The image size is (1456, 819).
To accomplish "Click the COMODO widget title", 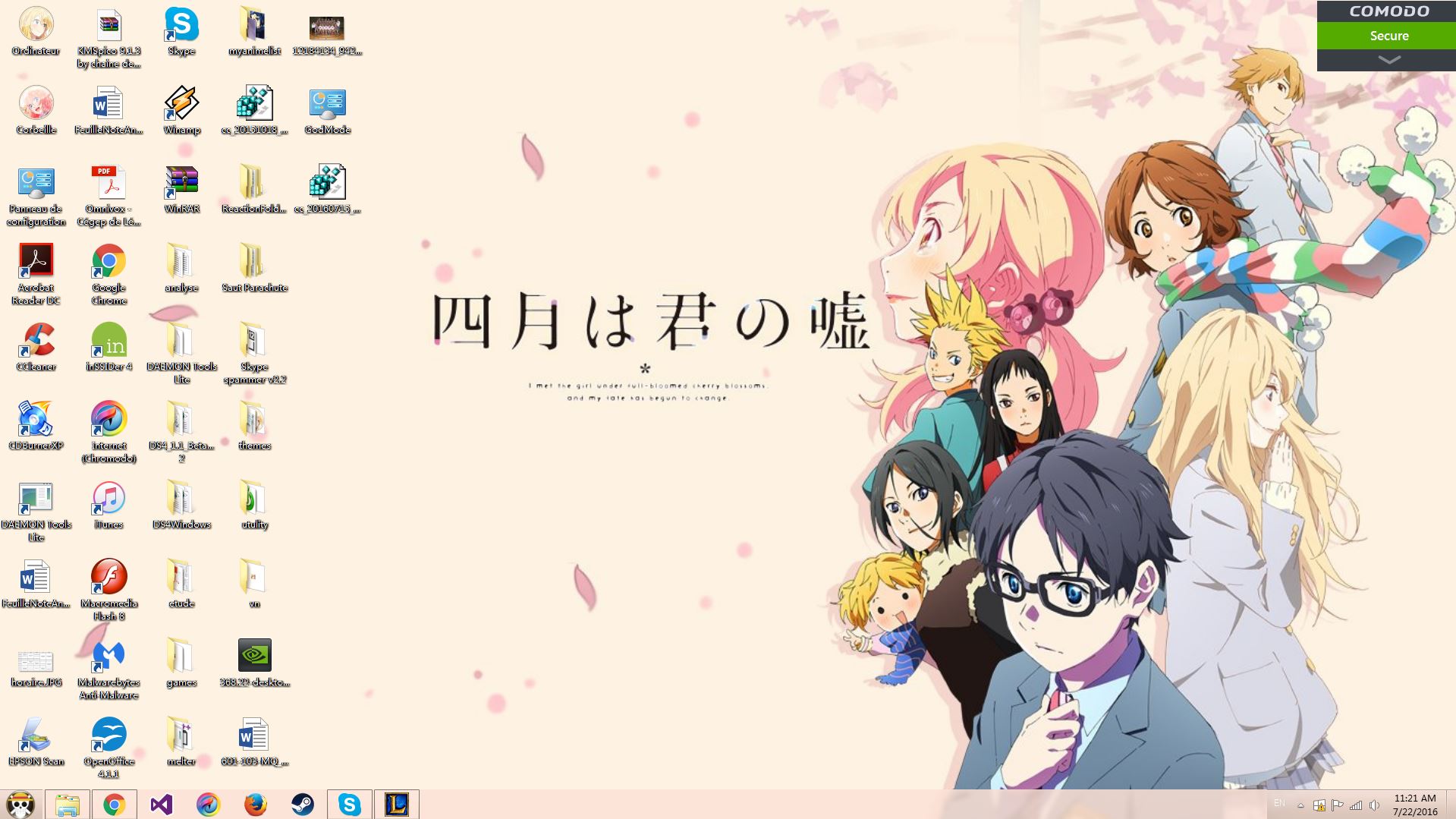I will (1388, 11).
